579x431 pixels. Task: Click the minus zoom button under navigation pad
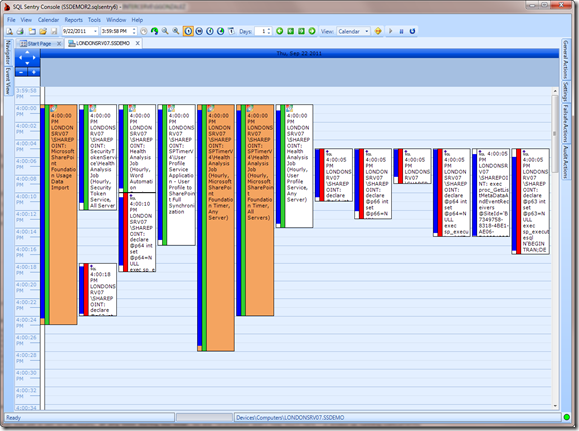tap(21, 72)
